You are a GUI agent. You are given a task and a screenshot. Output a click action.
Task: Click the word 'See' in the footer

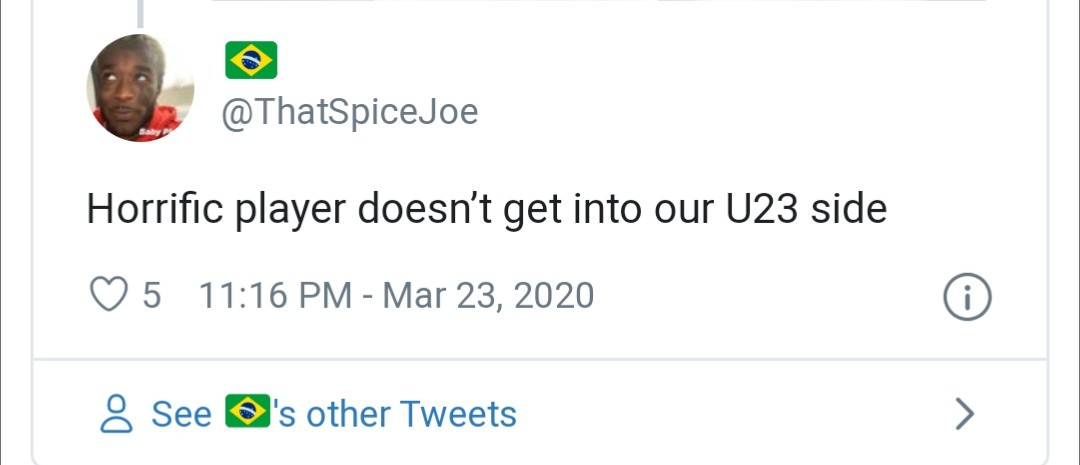[x=181, y=413]
